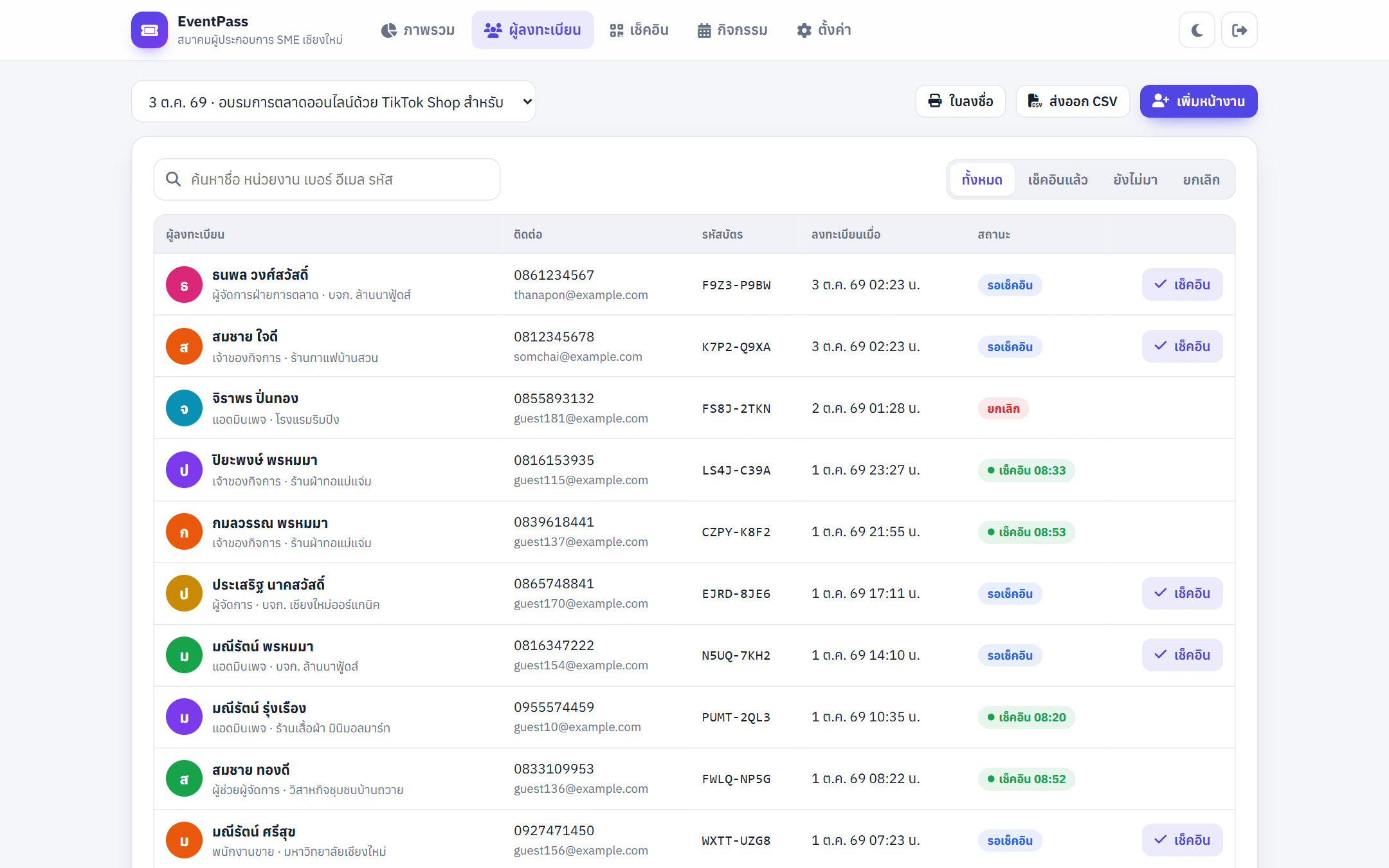Toggle dark mode with the moon icon

(x=1197, y=30)
